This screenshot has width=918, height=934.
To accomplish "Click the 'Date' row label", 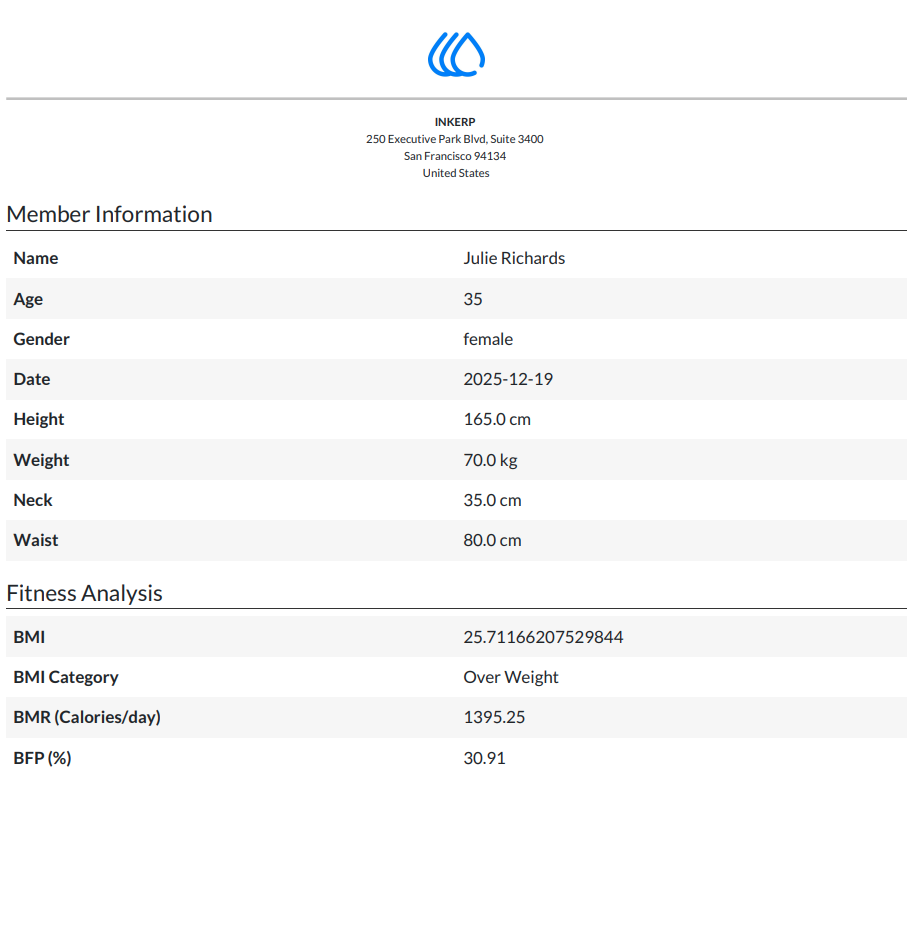I will coord(32,379).
